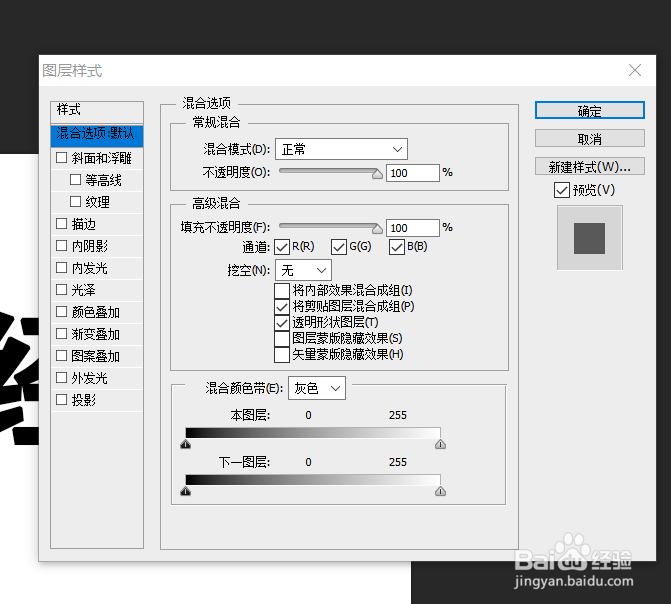This screenshot has height=604, width=671.
Task: Enable the 纹理 checkbox
Action: (x=75, y=201)
